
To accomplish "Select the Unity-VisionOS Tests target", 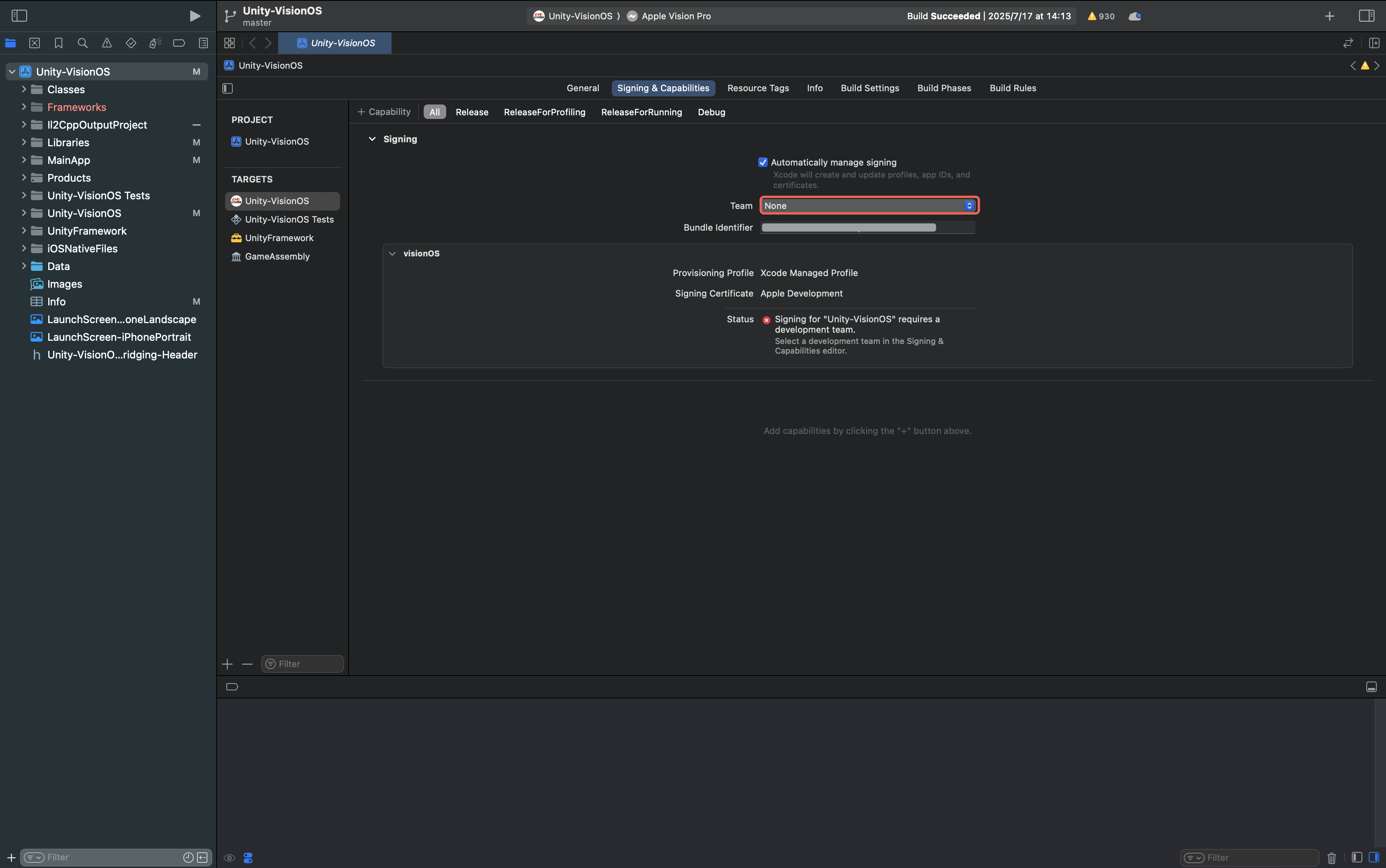I will click(x=283, y=219).
